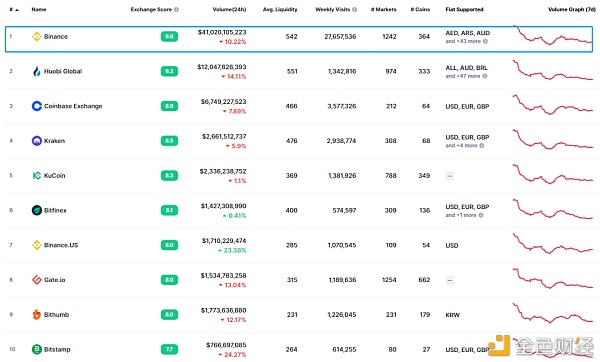The height and width of the screenshot is (362, 600).
Task: Click the Huobi Global flame icon
Action: pos(37,71)
